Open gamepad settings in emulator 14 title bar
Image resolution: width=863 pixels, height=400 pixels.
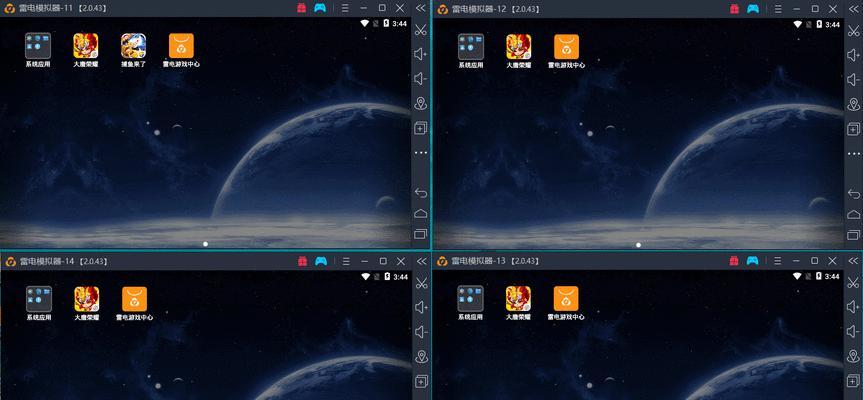click(x=320, y=261)
